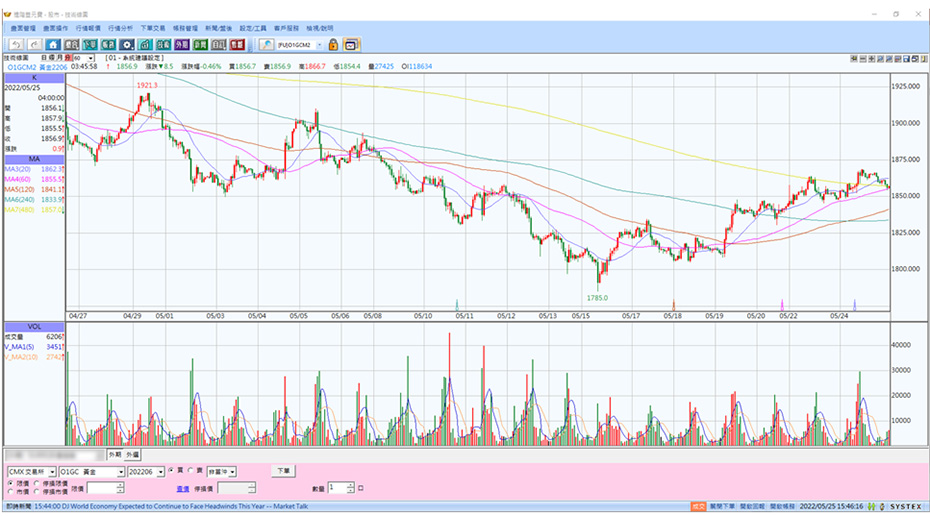930x516 pixels.
Task: Select the highlighted 分 minute period toggle
Action: click(x=68, y=58)
